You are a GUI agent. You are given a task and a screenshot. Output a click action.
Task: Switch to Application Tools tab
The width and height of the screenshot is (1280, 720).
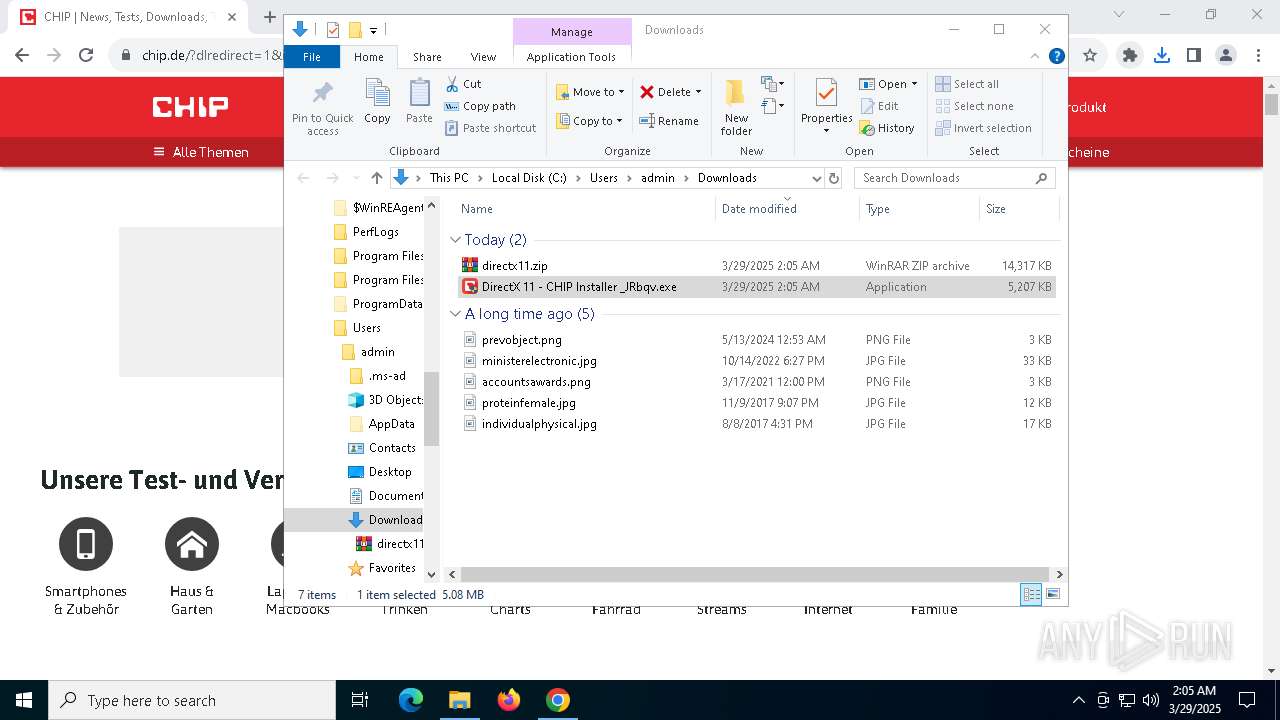tap(571, 57)
